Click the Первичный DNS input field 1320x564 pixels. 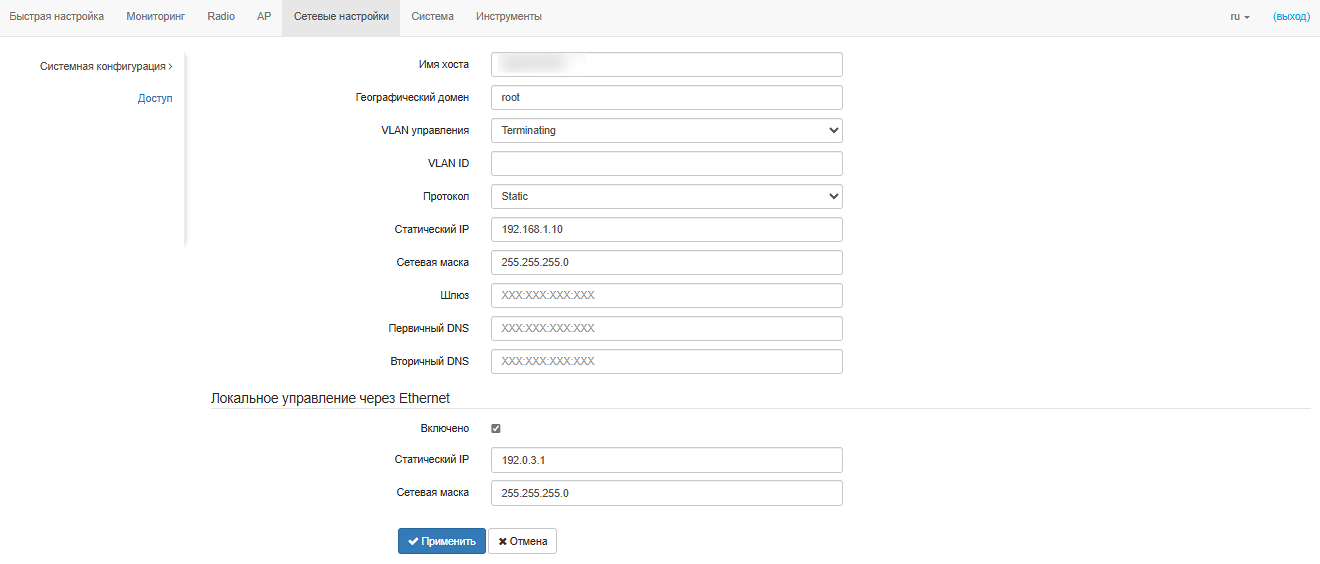[x=666, y=329]
